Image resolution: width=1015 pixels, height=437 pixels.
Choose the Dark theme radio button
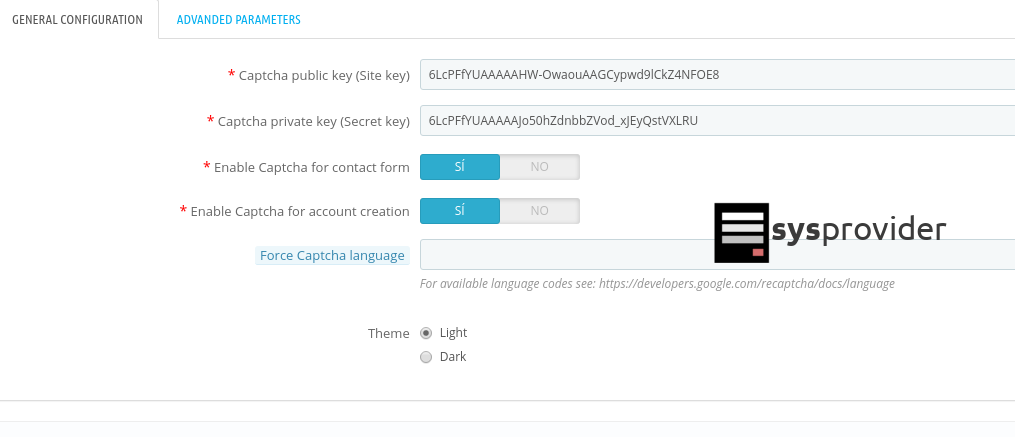point(427,357)
